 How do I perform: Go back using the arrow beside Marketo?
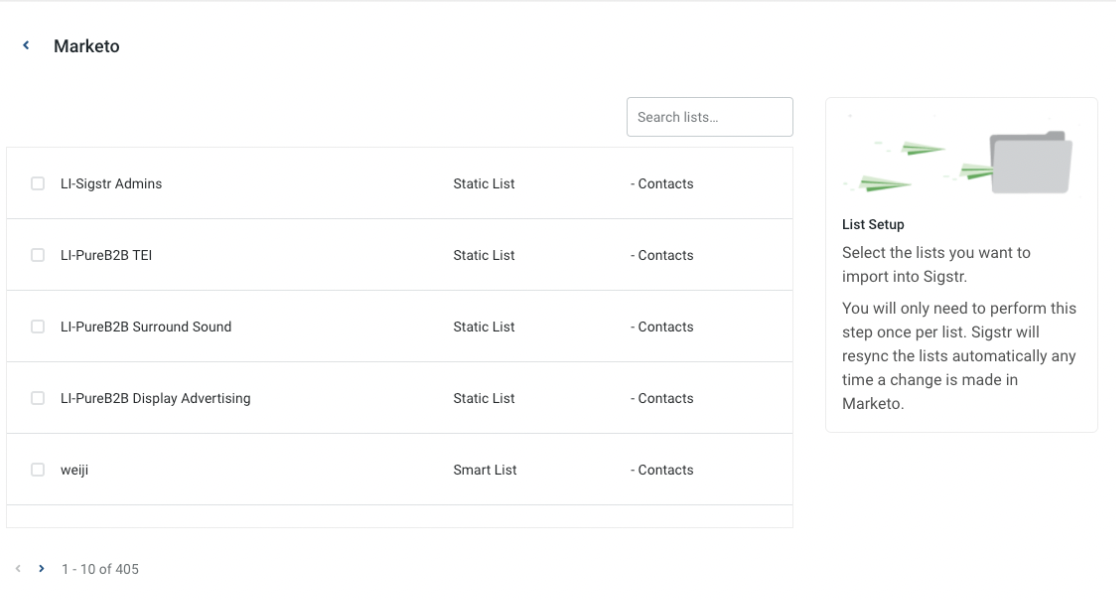26,46
